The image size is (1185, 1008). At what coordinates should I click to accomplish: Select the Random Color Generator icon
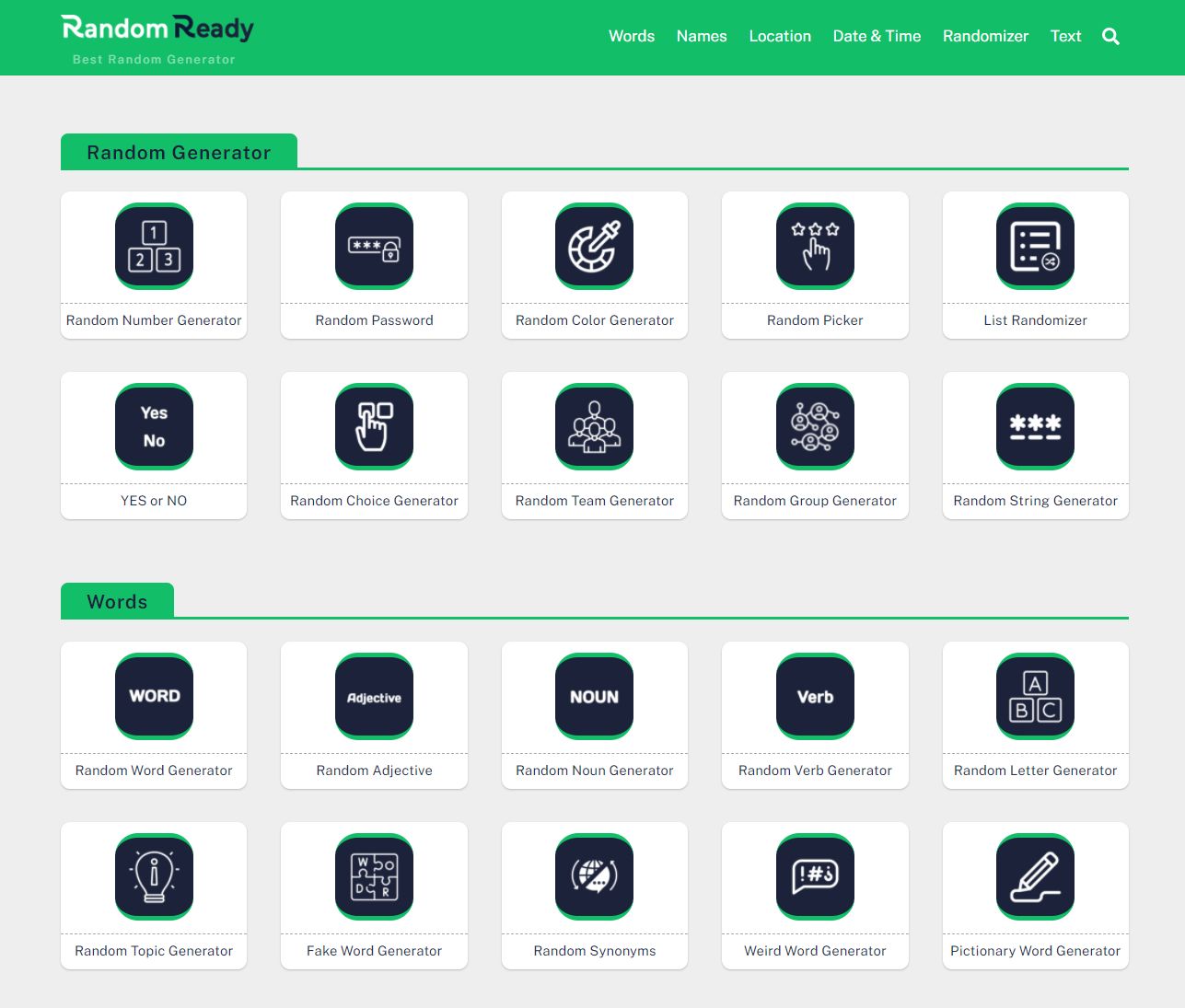tap(595, 246)
